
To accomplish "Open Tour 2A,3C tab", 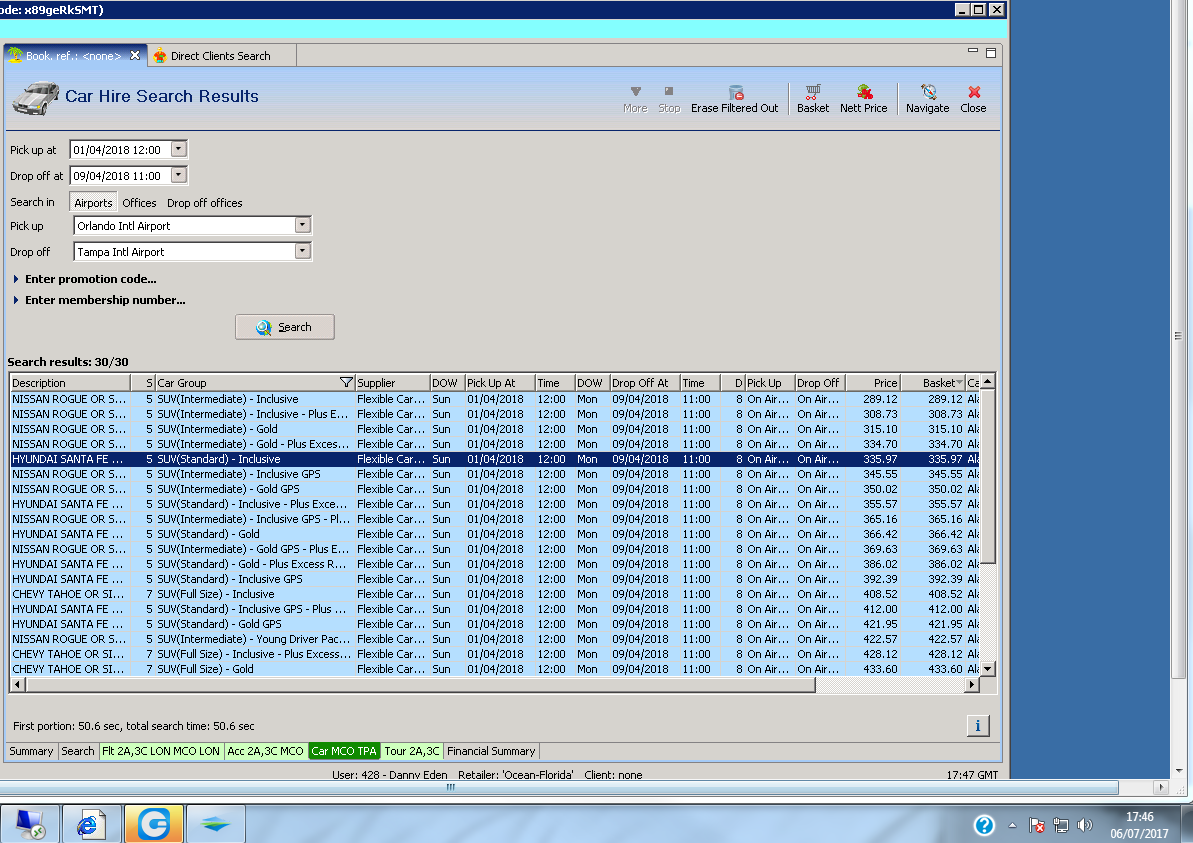I will [x=412, y=751].
